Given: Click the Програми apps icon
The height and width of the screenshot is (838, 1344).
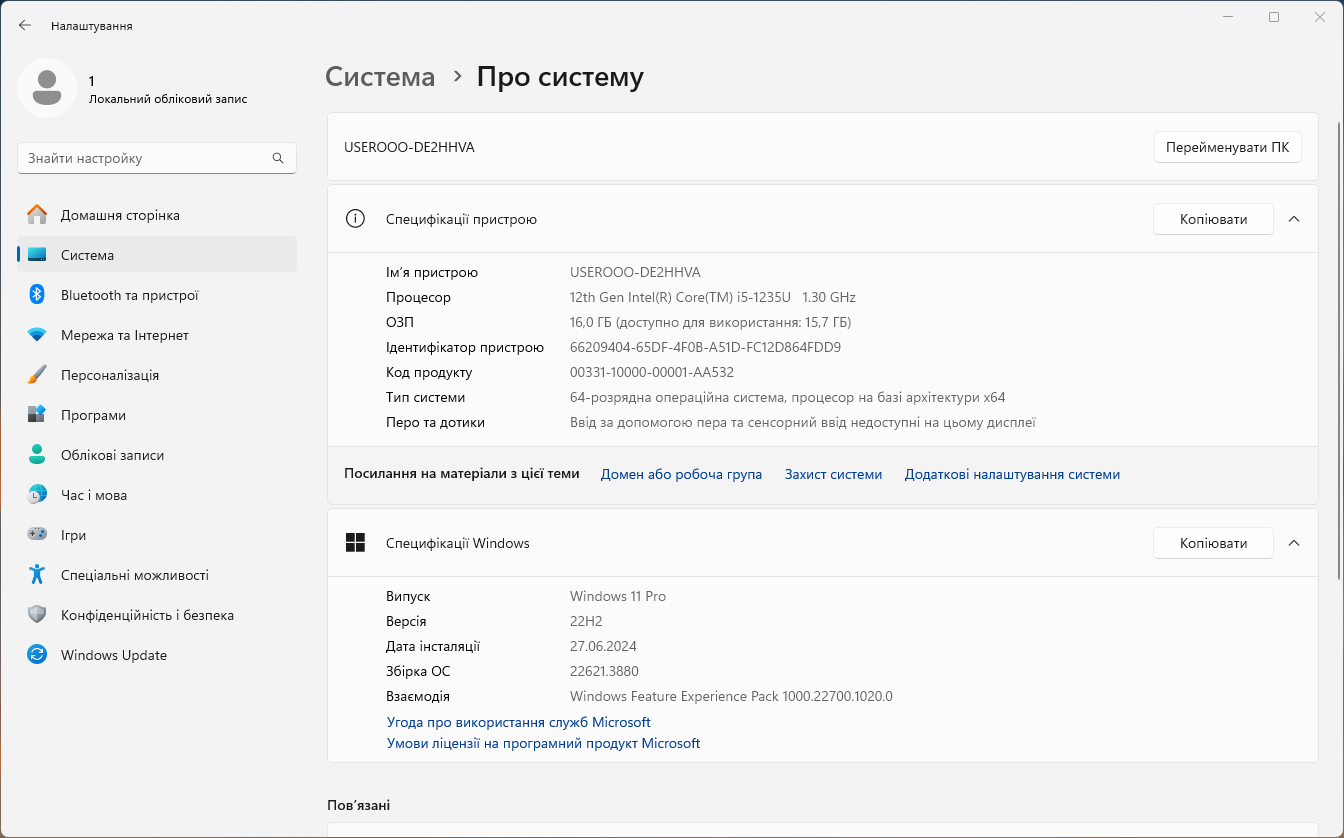Looking at the screenshot, I should point(37,415).
